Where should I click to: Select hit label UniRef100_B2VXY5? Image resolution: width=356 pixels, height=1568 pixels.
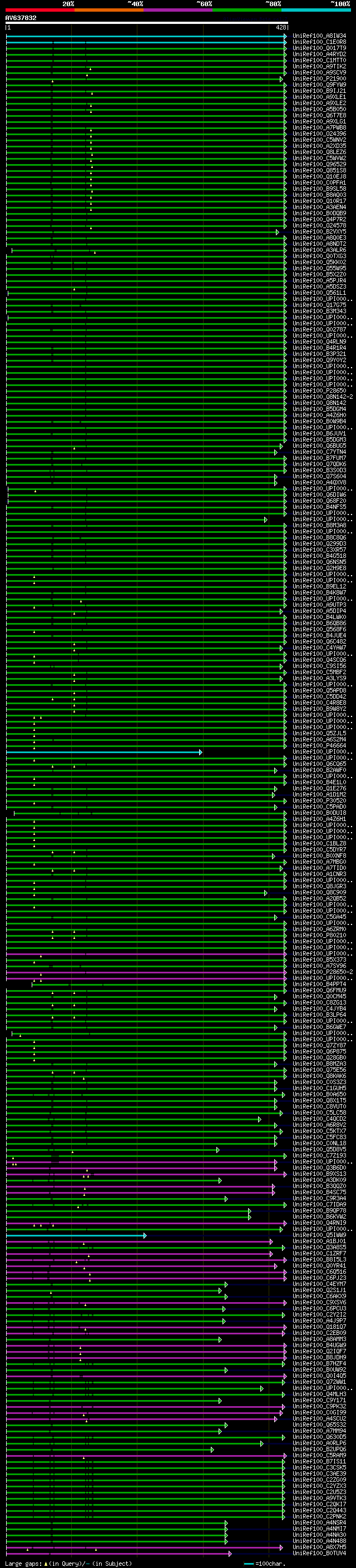[x=319, y=231]
